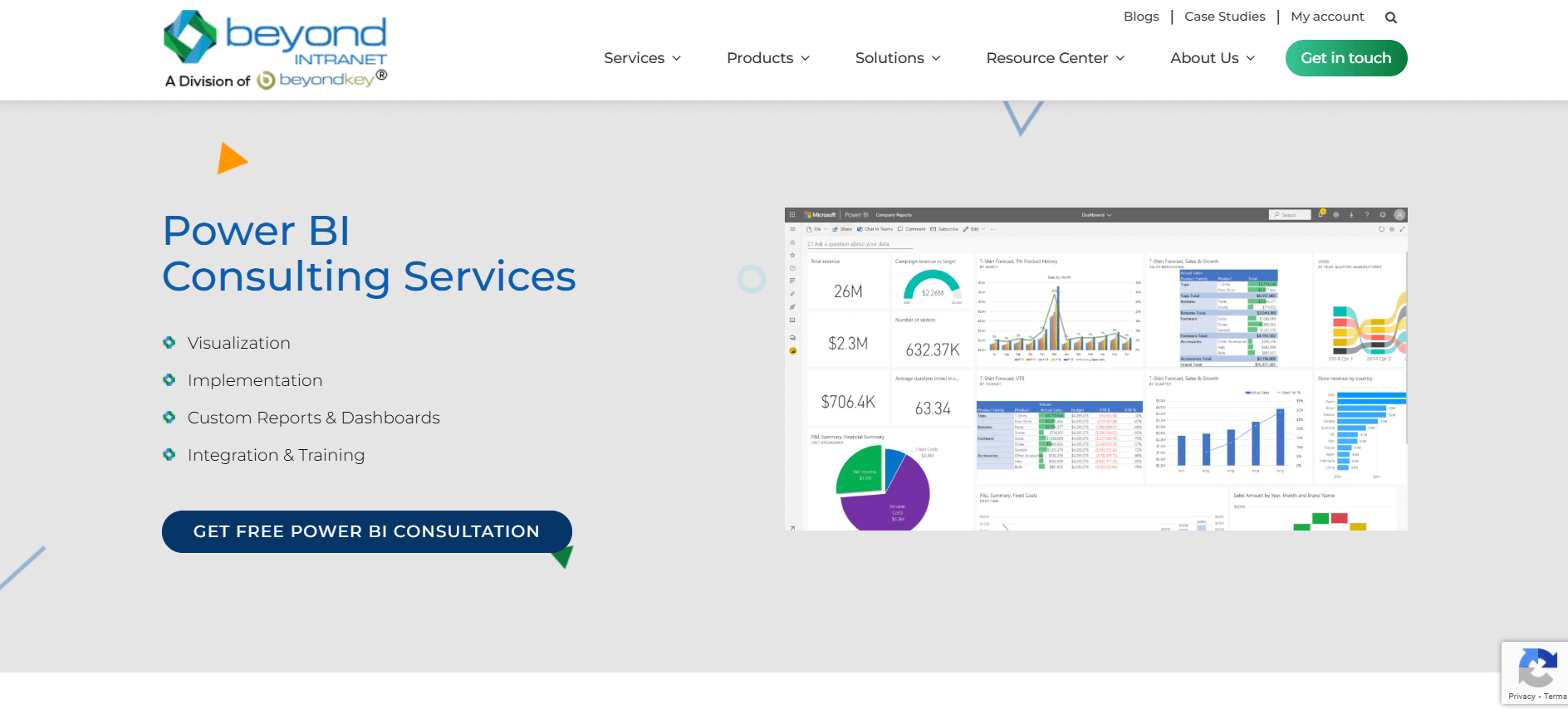Viewport: 1568px width, 709px height.
Task: Click the Implementation list item
Action: coord(255,380)
